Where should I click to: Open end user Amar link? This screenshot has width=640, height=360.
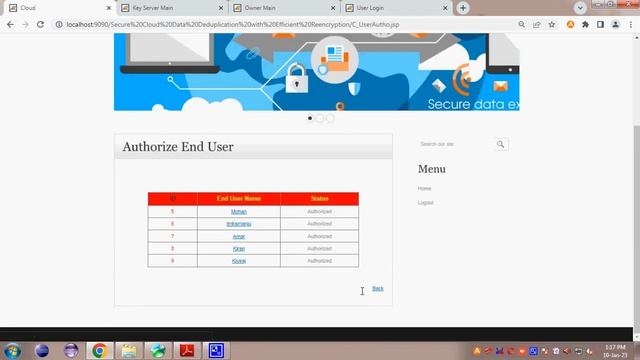click(x=239, y=236)
